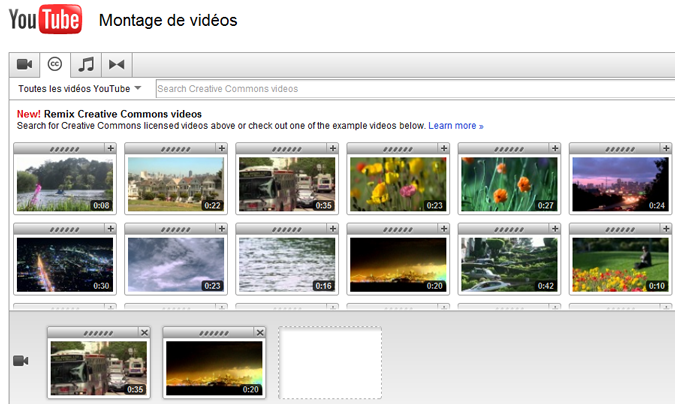675x404 pixels.
Task: Click the timeline video track camera icon
Action: [20, 360]
